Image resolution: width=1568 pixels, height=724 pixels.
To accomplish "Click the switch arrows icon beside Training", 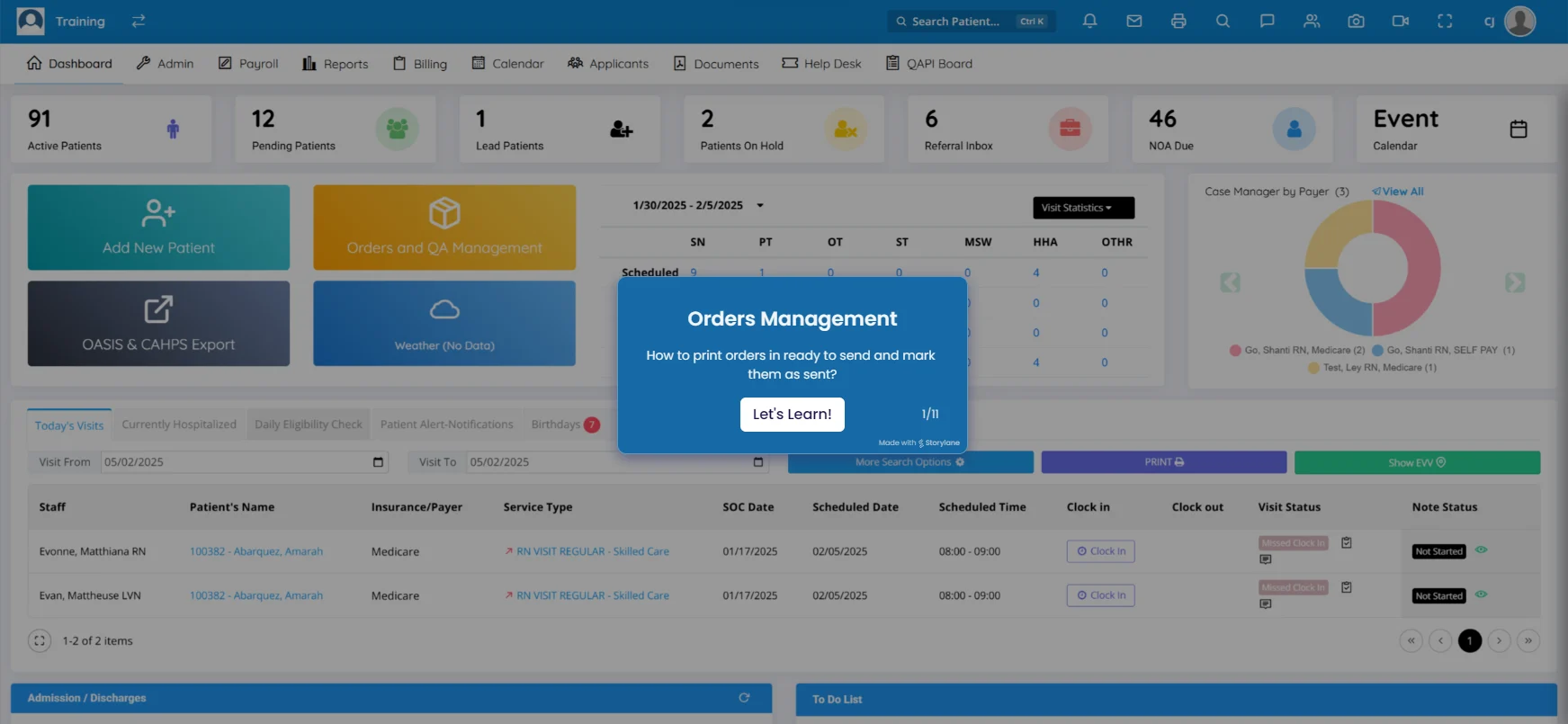I will (x=139, y=21).
